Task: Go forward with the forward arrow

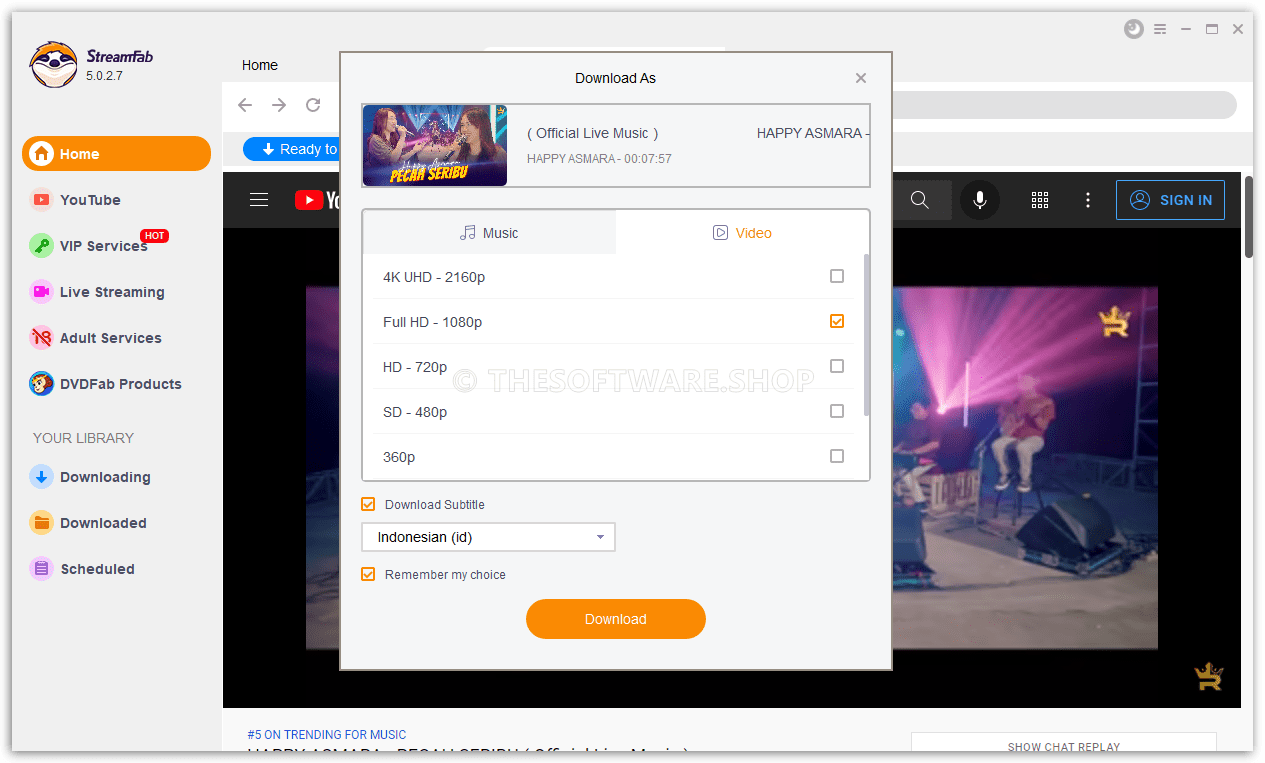Action: click(x=279, y=105)
